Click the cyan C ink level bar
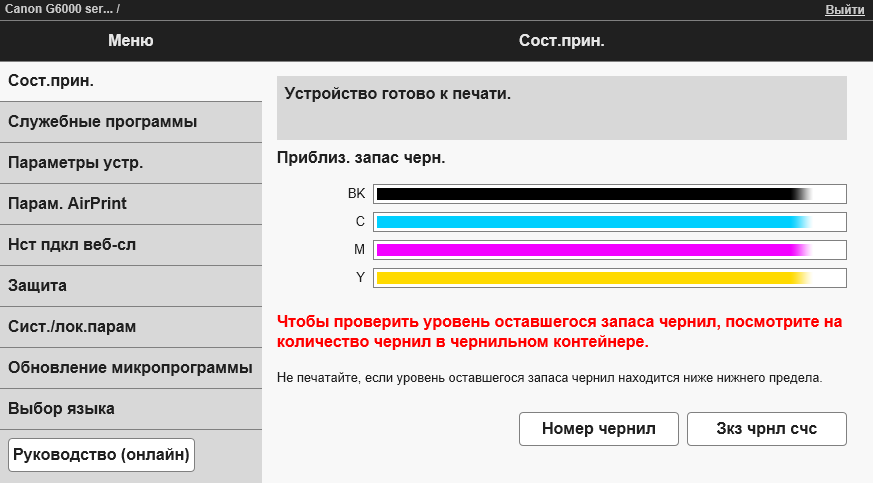The height and width of the screenshot is (483, 873). 610,221
